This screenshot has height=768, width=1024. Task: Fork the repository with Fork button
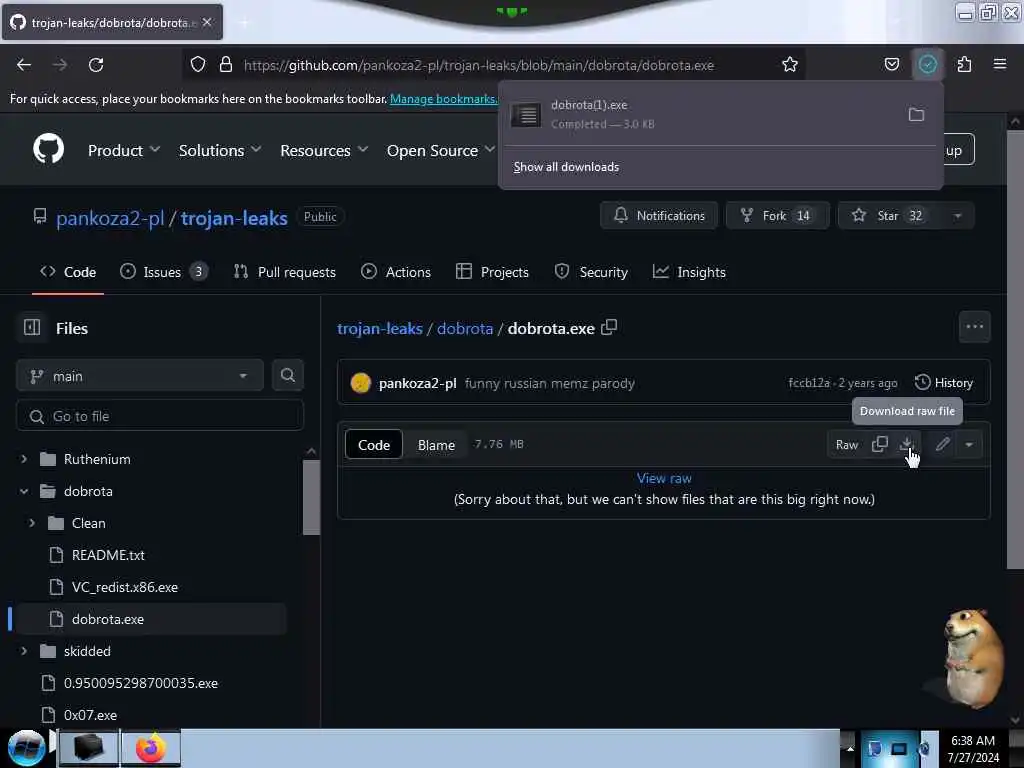click(777, 216)
